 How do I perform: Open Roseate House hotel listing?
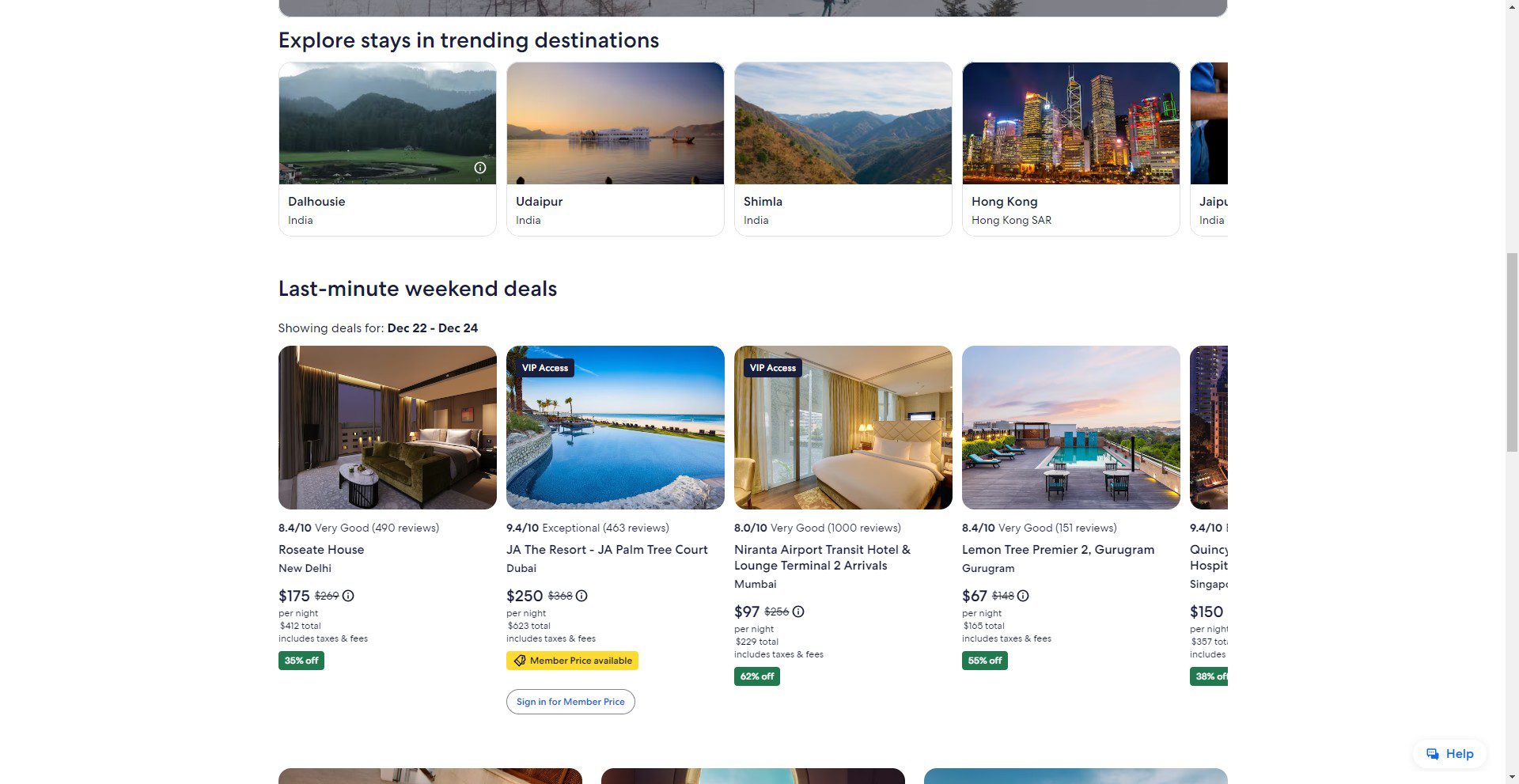[x=321, y=550]
